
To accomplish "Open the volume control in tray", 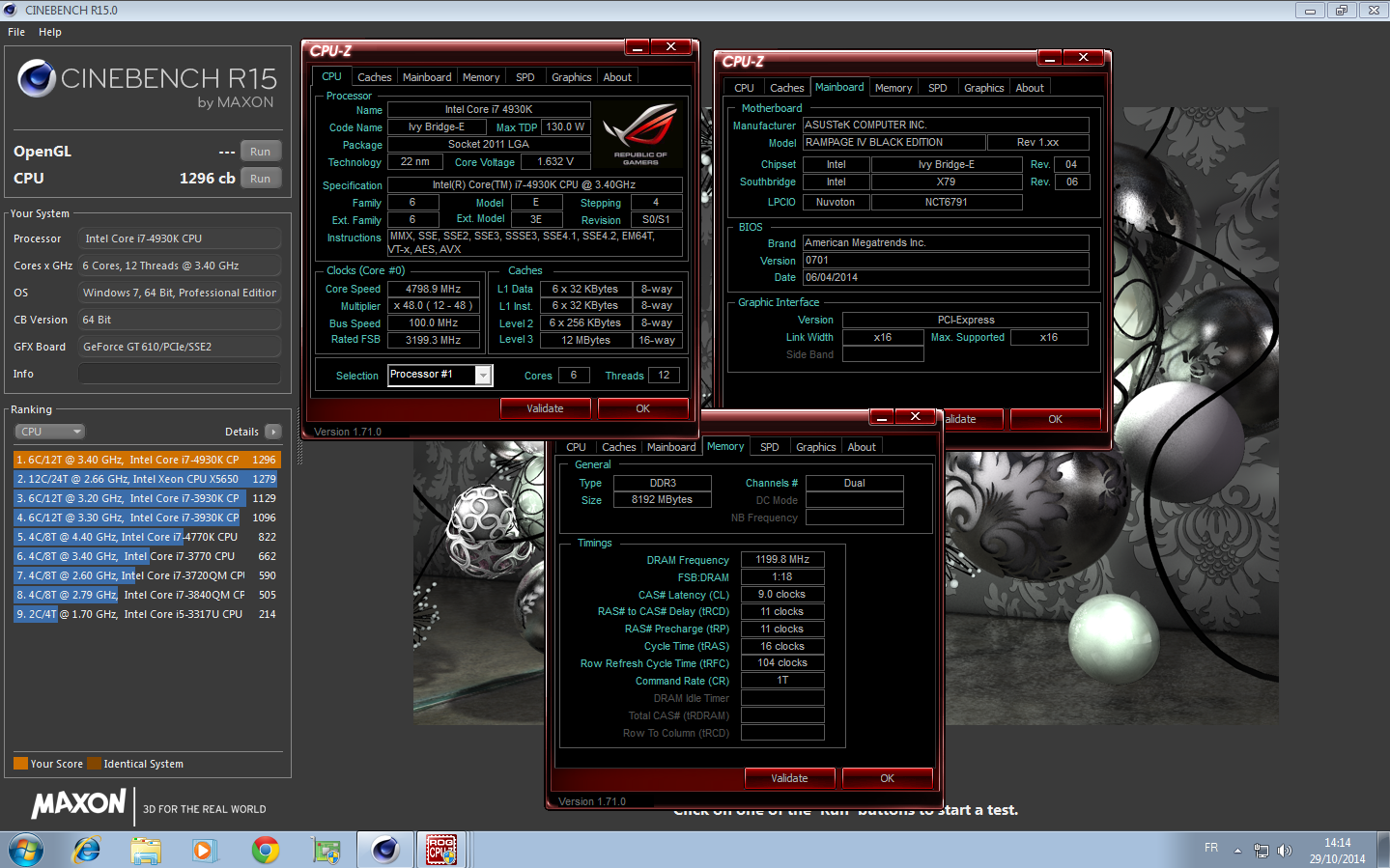I will point(1284,851).
